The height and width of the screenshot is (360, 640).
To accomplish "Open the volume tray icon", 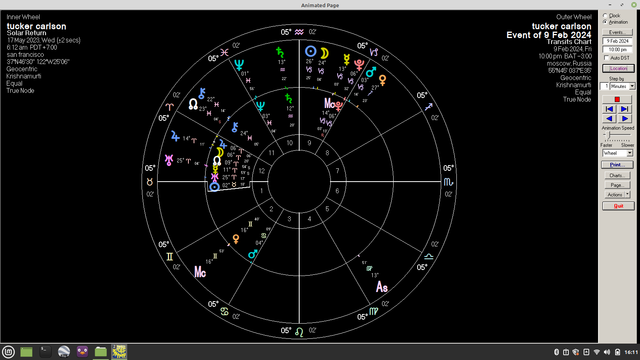I will (x=607, y=352).
